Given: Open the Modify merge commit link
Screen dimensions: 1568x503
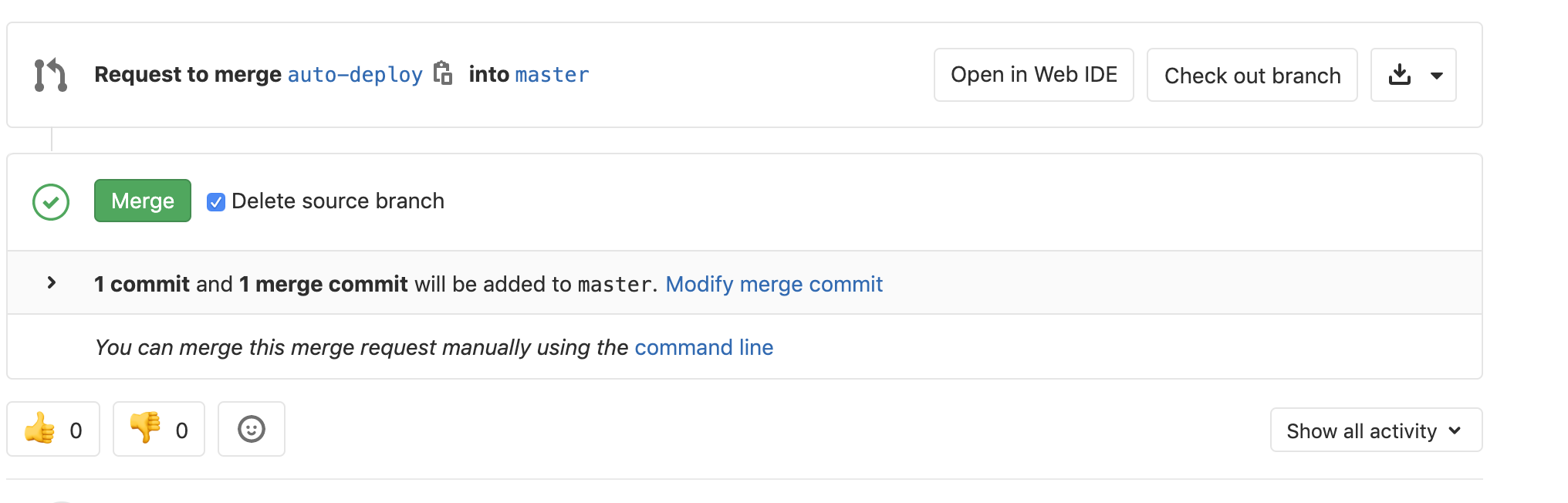Looking at the screenshot, I should (x=774, y=284).
